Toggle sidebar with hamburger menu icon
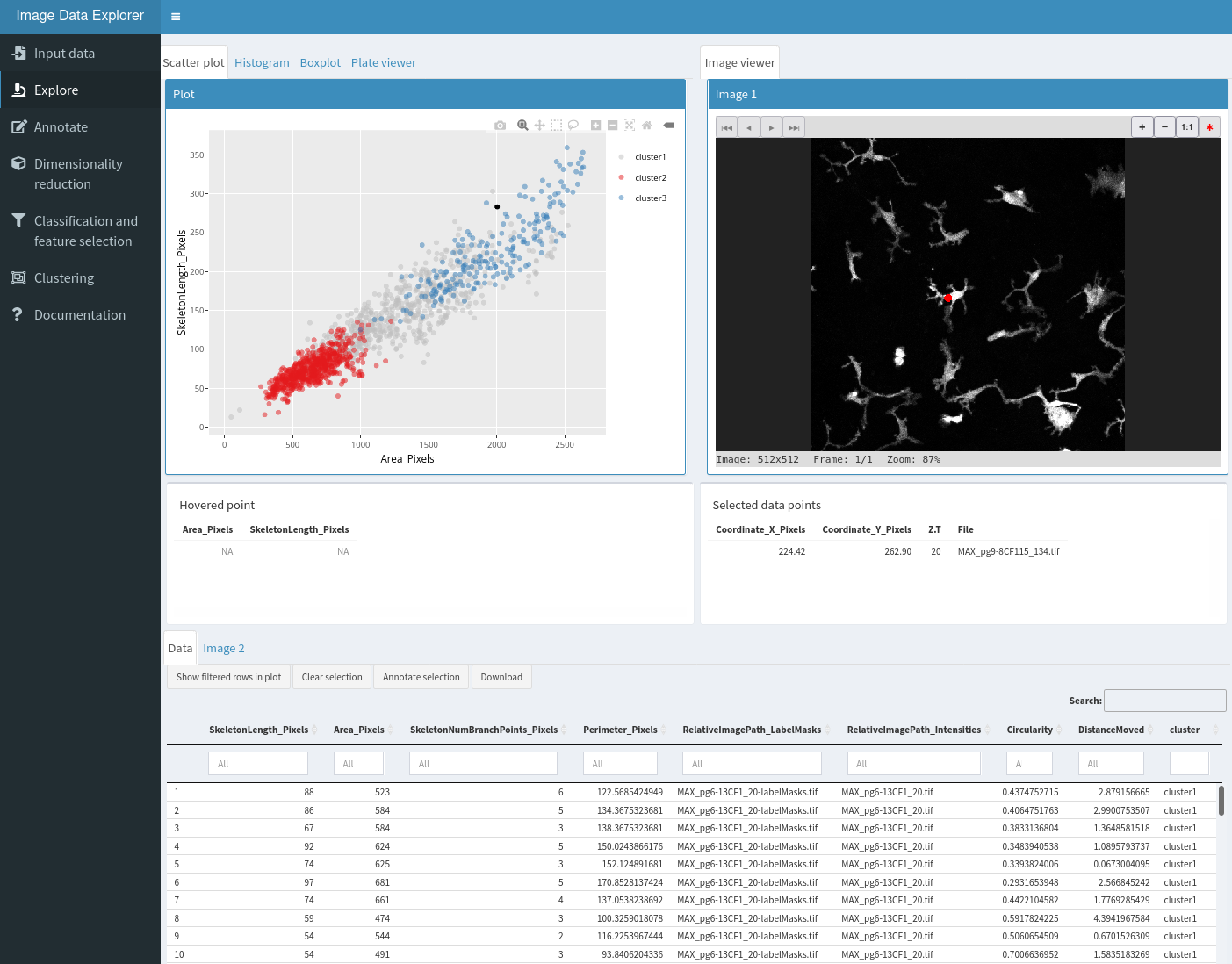Screen dimensions: 1232x964 point(176,17)
